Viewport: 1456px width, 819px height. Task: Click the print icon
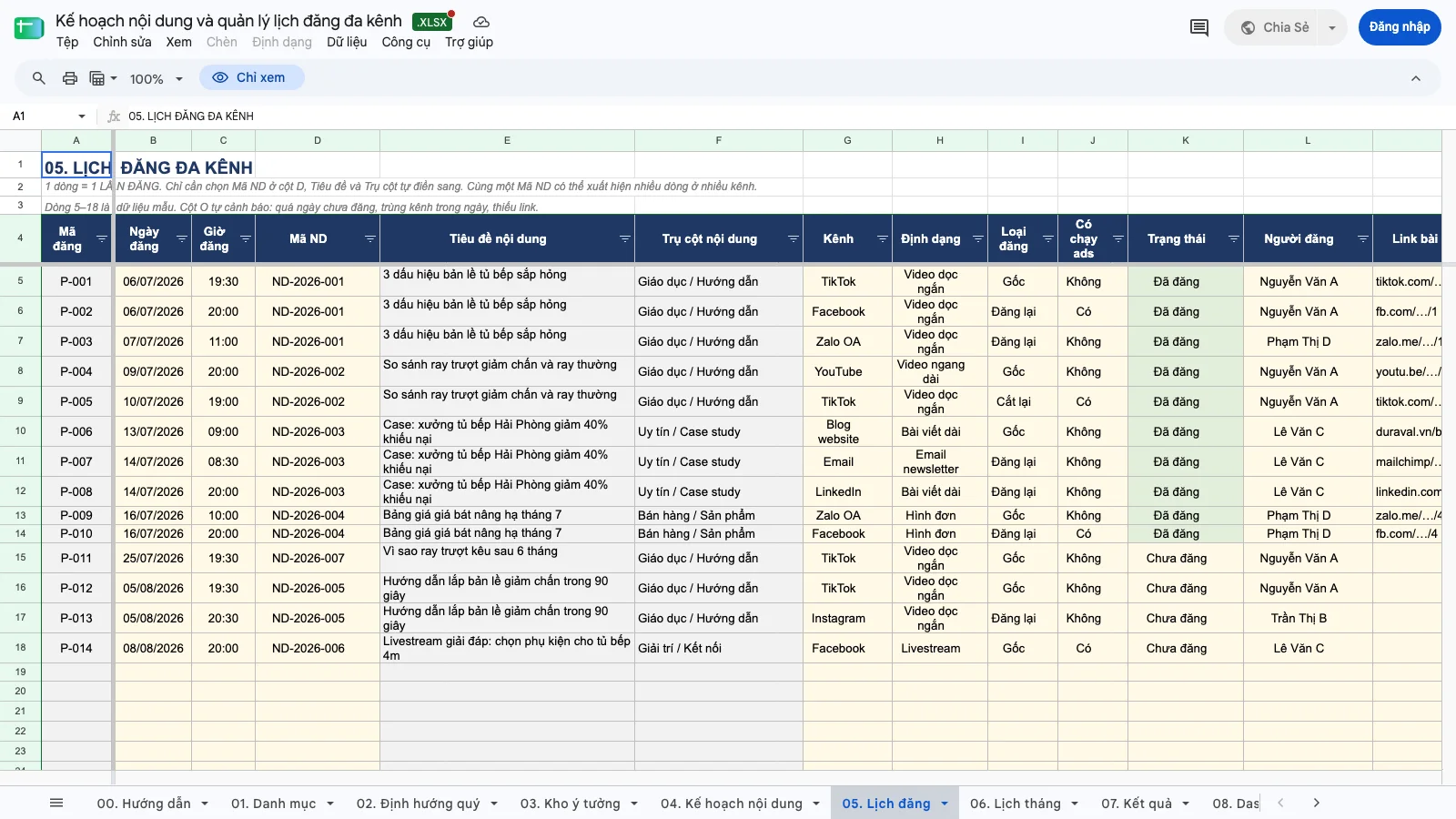[x=70, y=78]
